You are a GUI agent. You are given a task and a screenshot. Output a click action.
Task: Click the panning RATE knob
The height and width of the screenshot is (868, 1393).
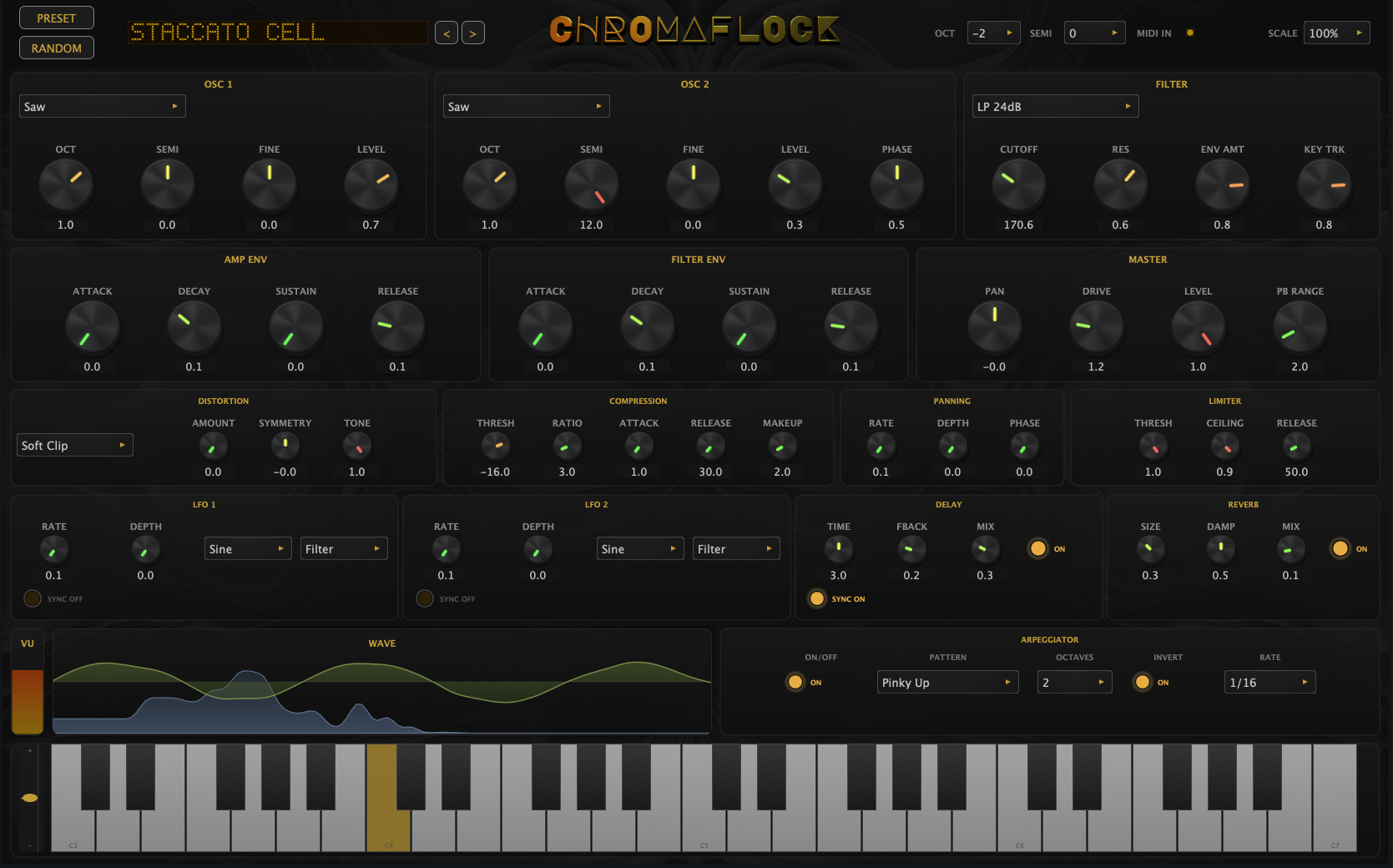click(881, 447)
